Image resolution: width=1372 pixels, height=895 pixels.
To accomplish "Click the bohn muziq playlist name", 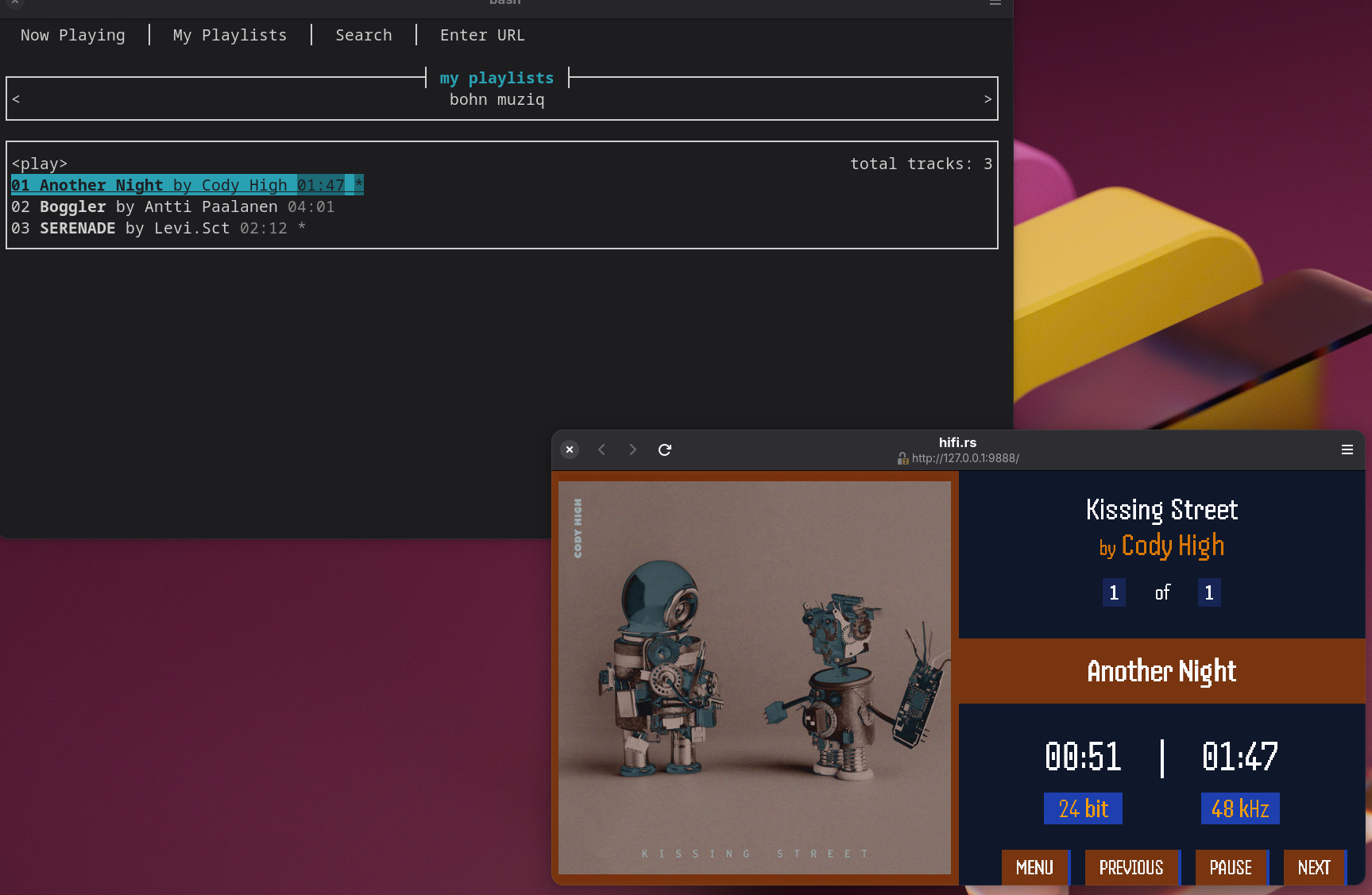I will tap(497, 99).
